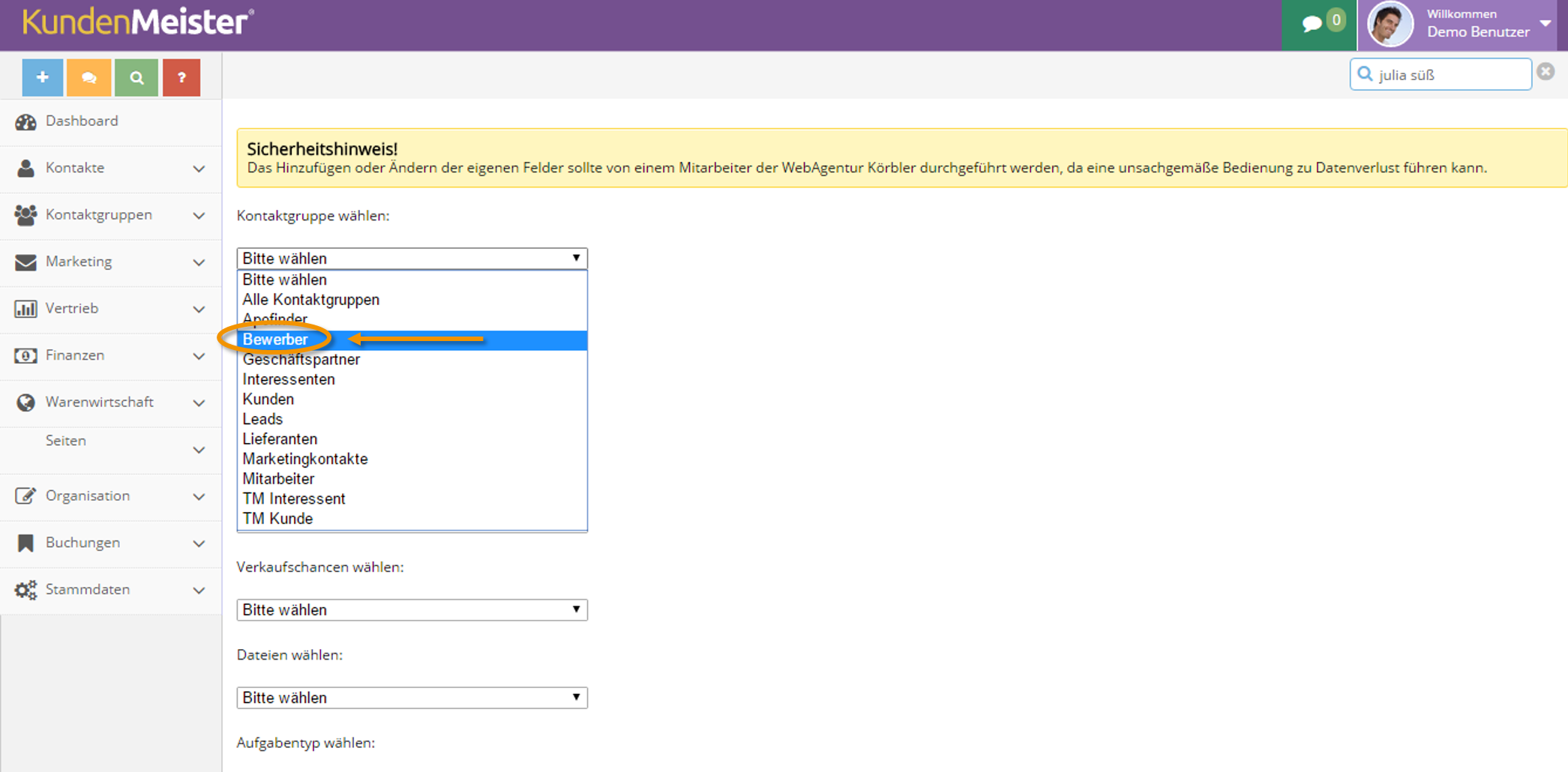Click the Marketing envelope icon
1568x772 pixels.
(25, 262)
